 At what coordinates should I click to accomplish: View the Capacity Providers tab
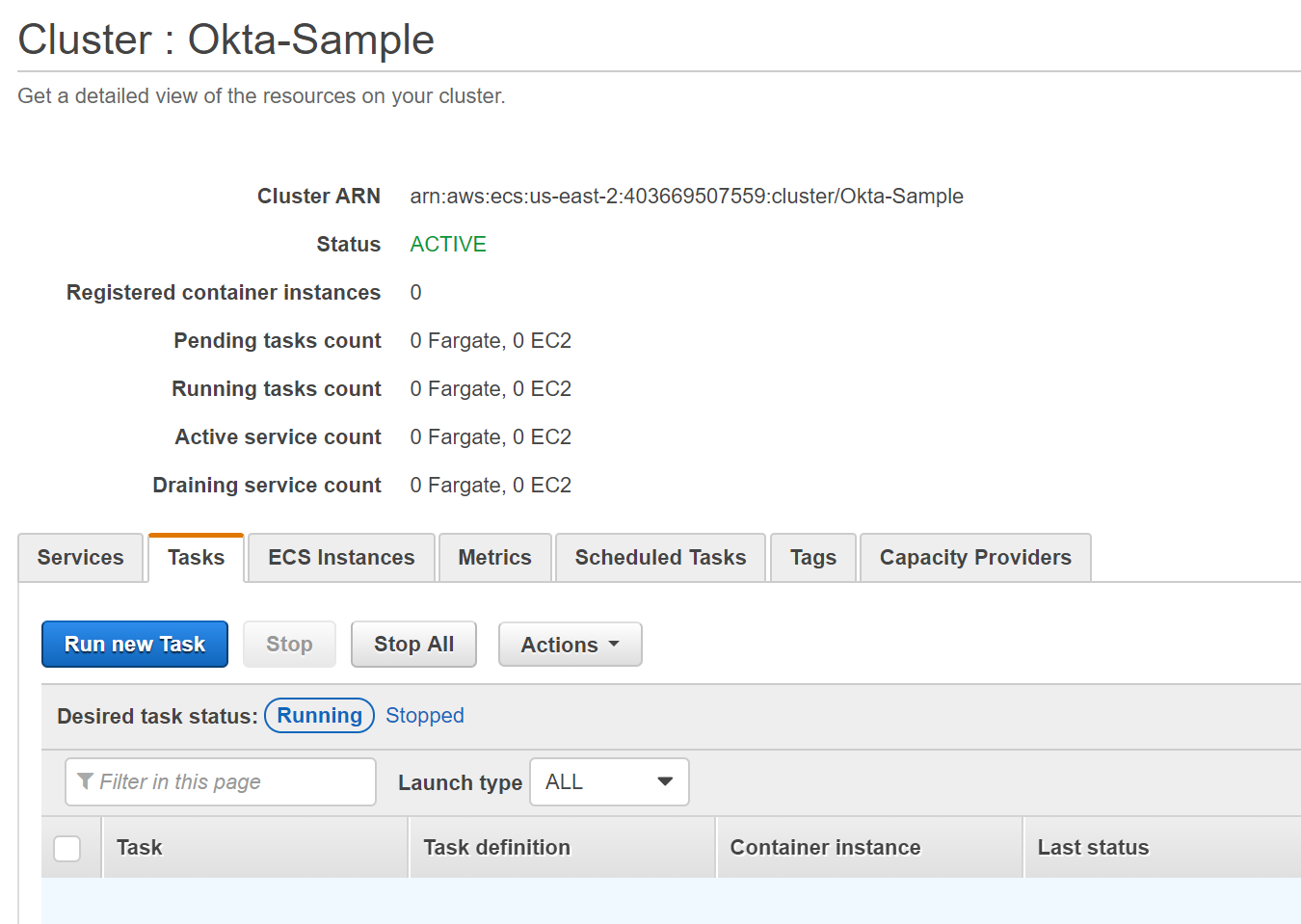coord(974,558)
